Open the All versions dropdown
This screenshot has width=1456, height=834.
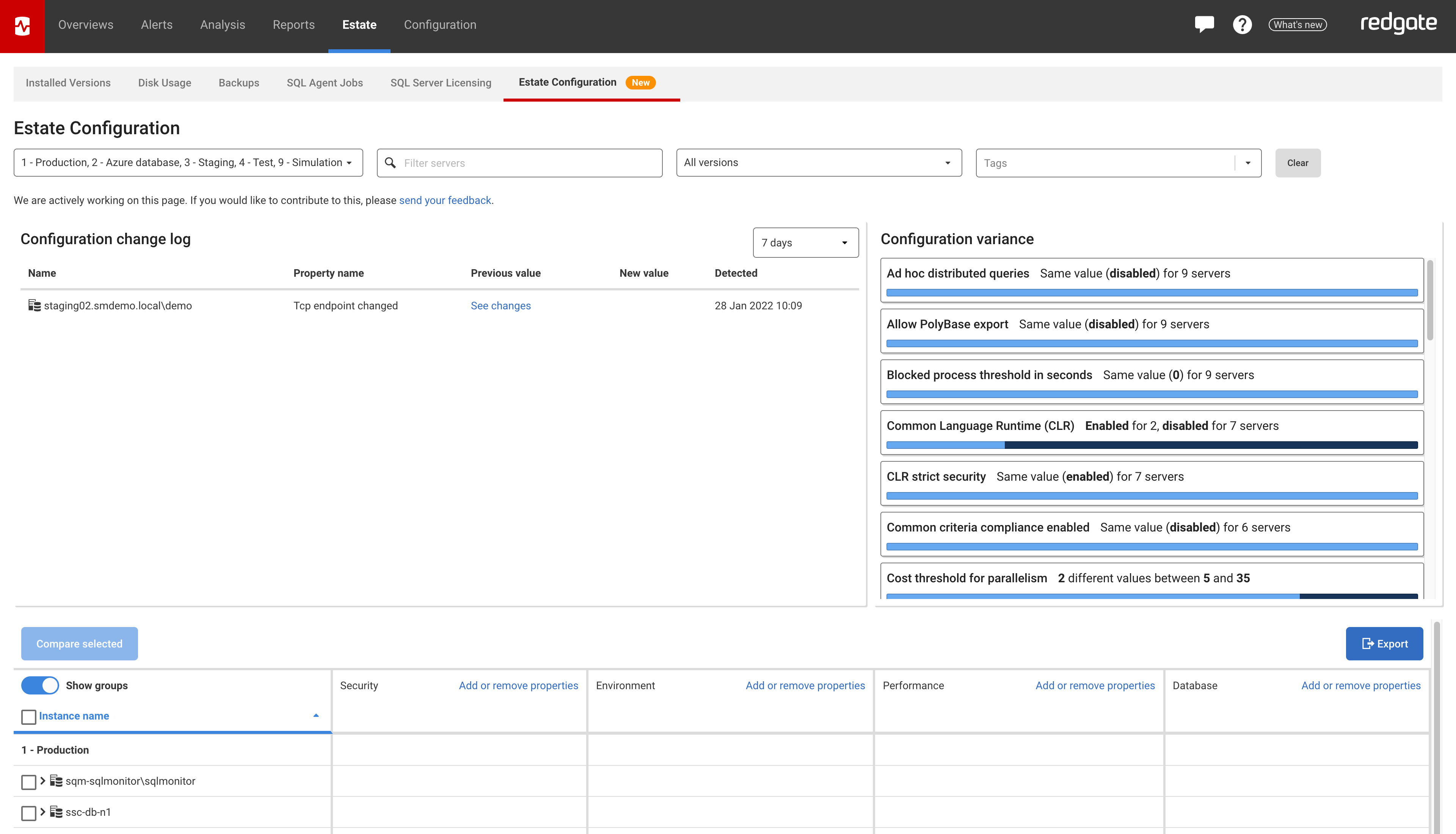pyautogui.click(x=818, y=163)
